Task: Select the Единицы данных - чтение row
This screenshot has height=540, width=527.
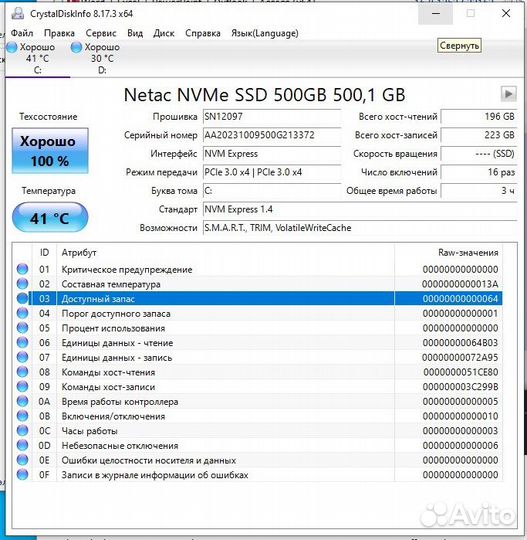Action: pos(258,343)
